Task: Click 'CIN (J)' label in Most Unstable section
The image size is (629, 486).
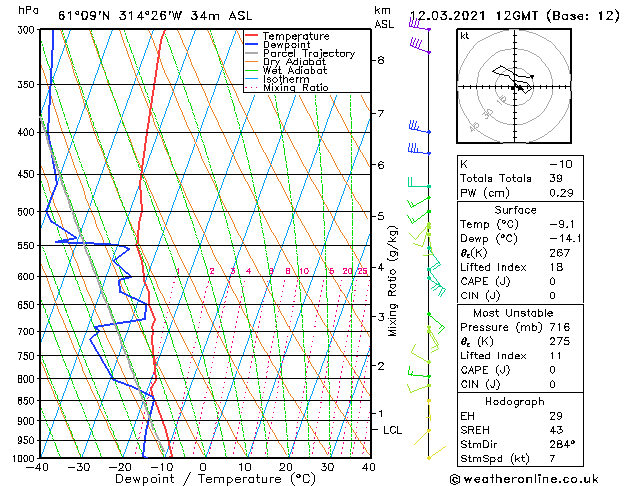Action: (x=480, y=385)
